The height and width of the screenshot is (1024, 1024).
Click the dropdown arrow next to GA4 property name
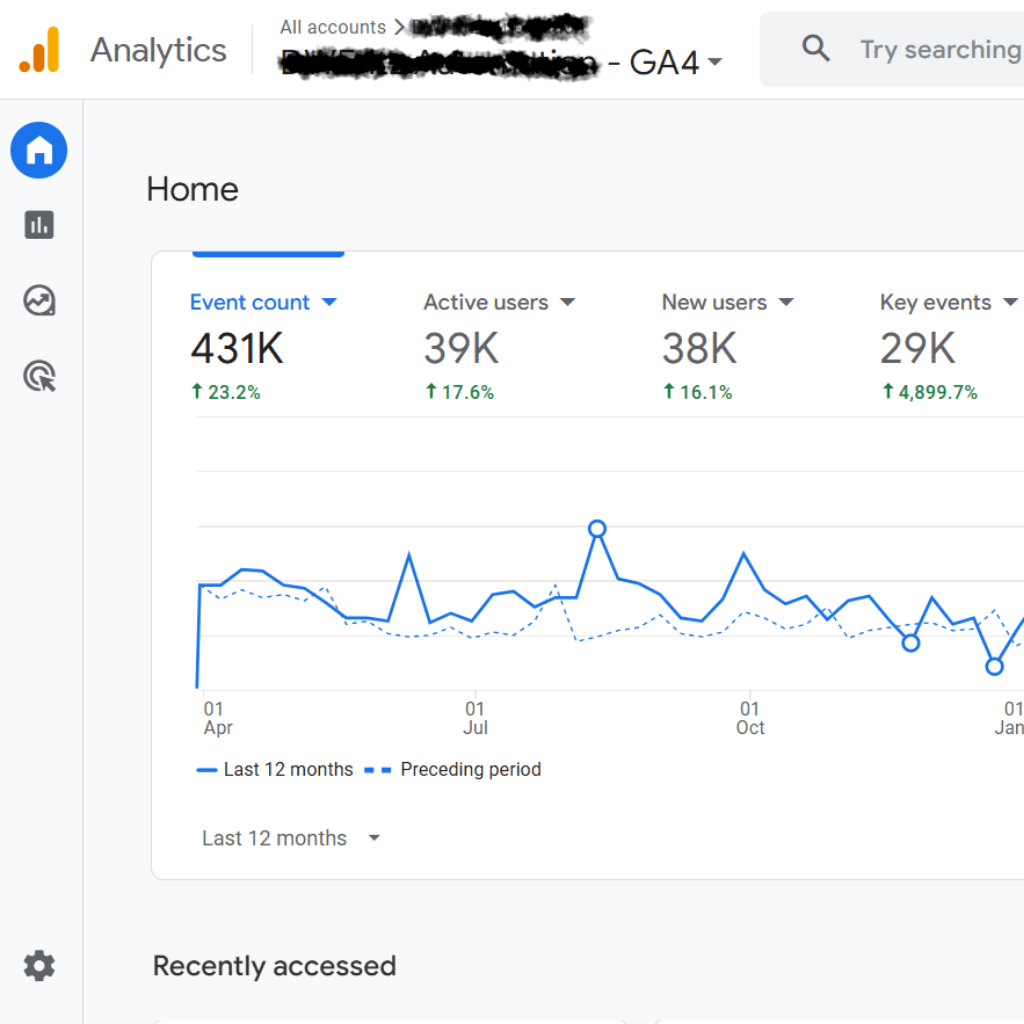[715, 61]
